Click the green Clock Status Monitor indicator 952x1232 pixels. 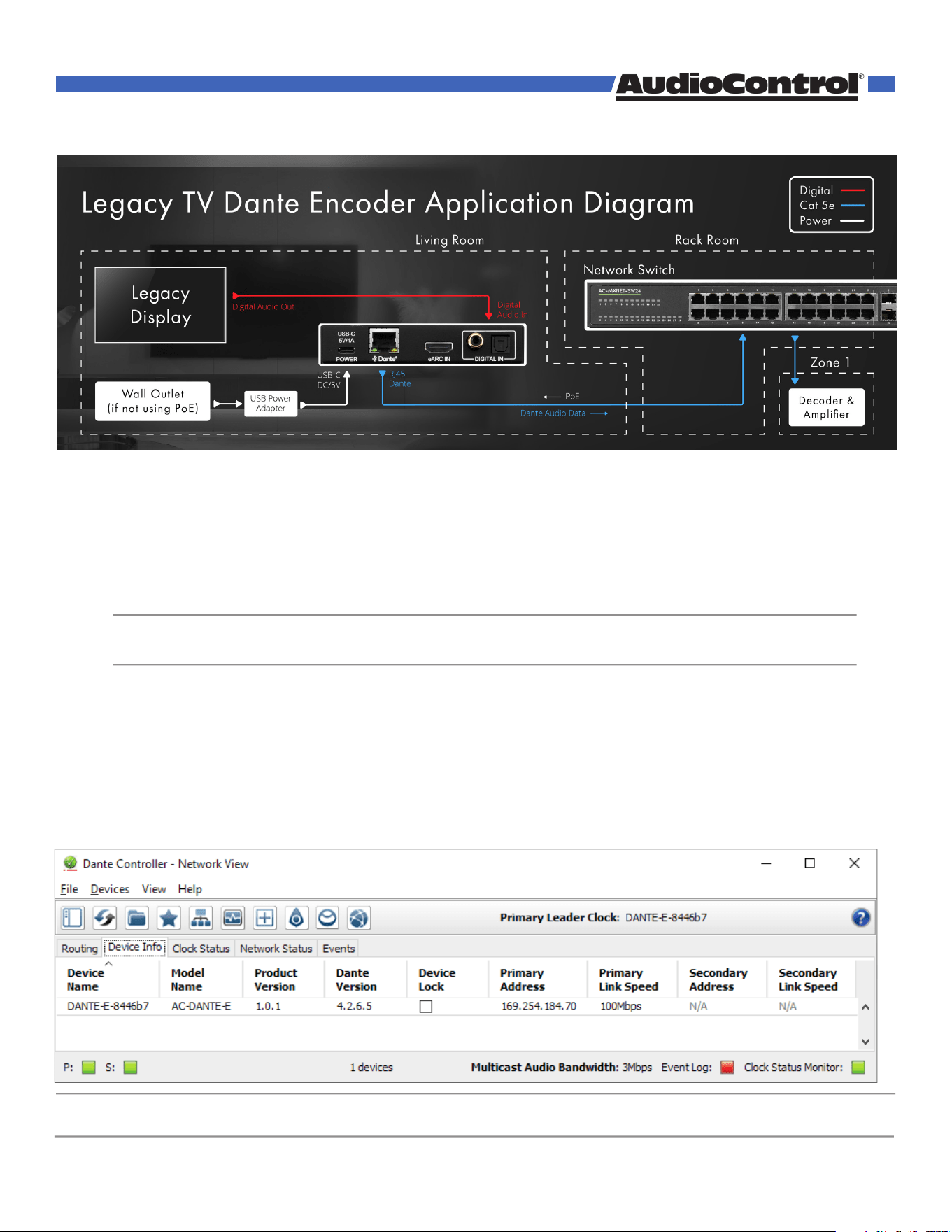point(859,1067)
